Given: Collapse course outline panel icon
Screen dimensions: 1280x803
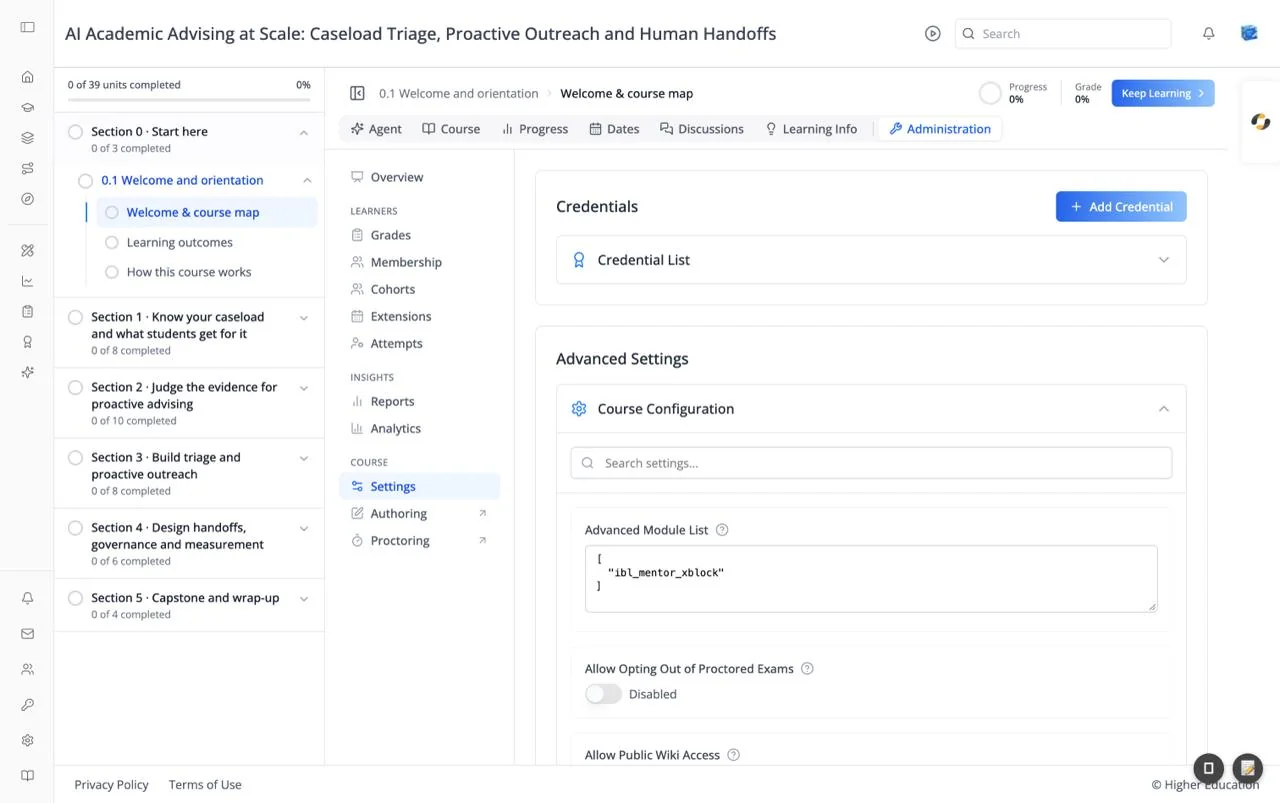Looking at the screenshot, I should click(357, 93).
